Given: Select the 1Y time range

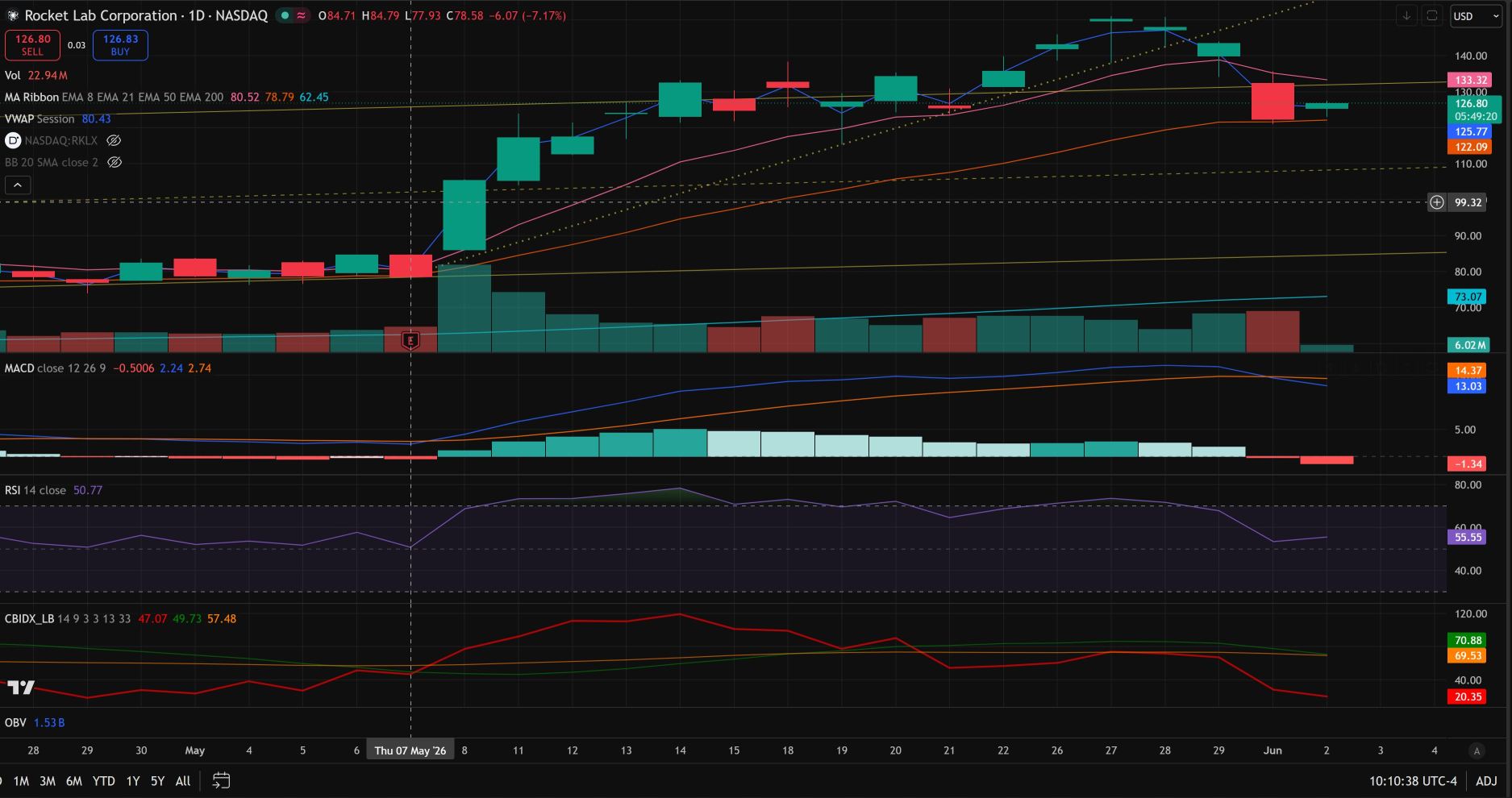Looking at the screenshot, I should 133,780.
